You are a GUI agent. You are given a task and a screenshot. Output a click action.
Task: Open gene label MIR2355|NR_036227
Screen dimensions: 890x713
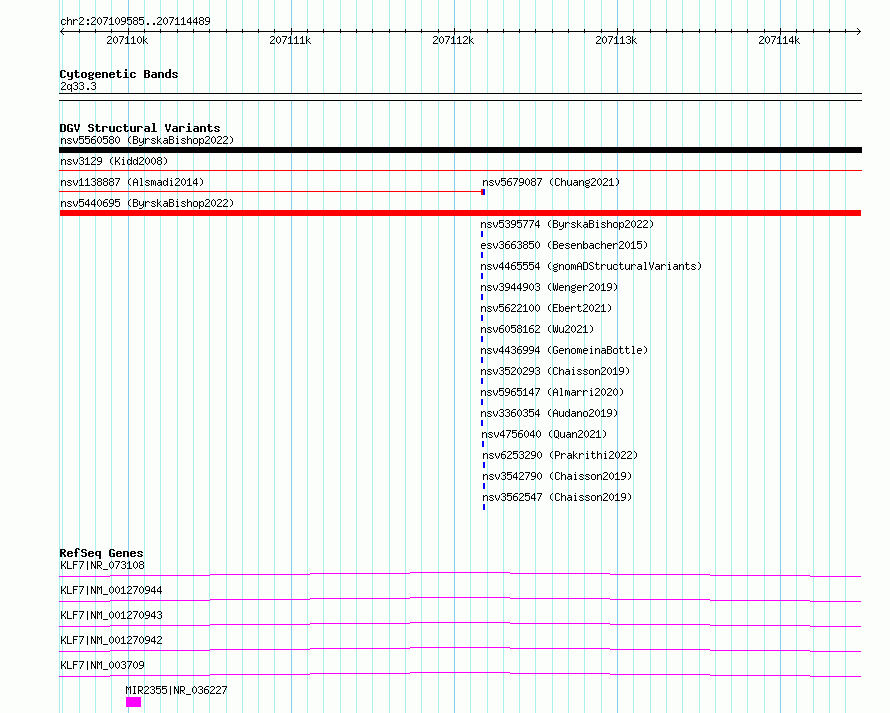click(x=176, y=690)
